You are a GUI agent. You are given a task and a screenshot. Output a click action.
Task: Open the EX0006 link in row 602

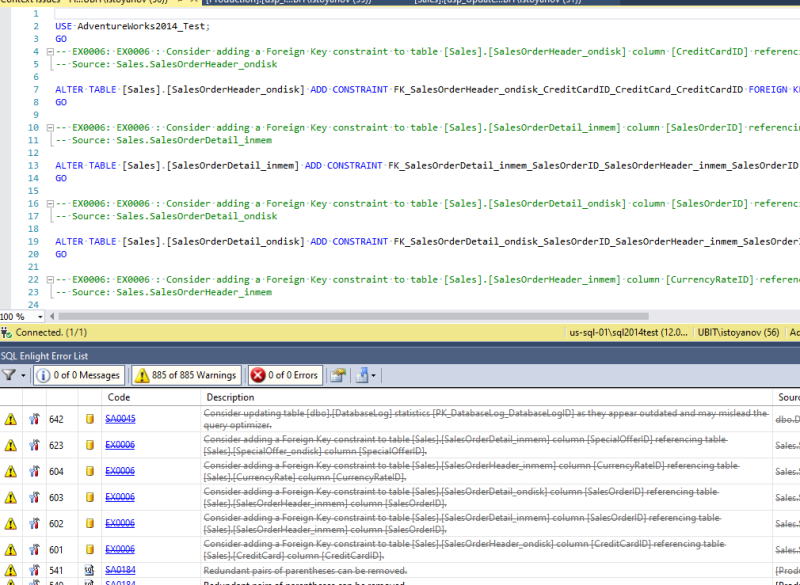point(120,523)
